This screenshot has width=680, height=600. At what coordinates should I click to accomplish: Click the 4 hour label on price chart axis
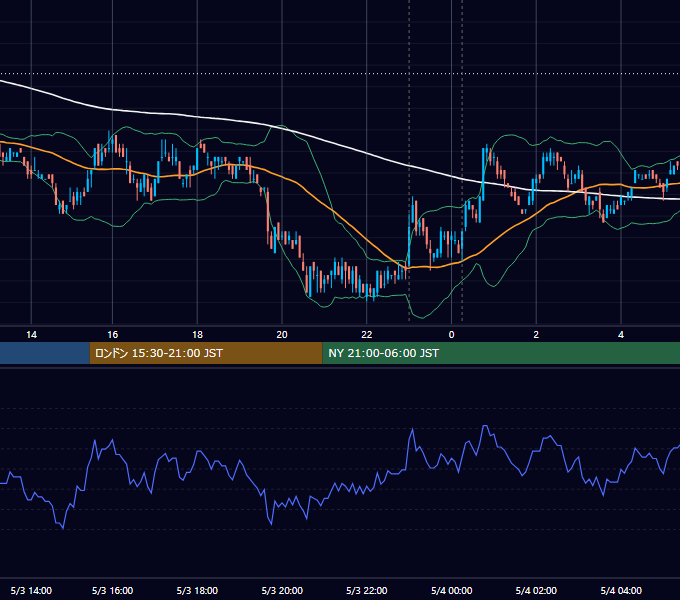pos(621,335)
